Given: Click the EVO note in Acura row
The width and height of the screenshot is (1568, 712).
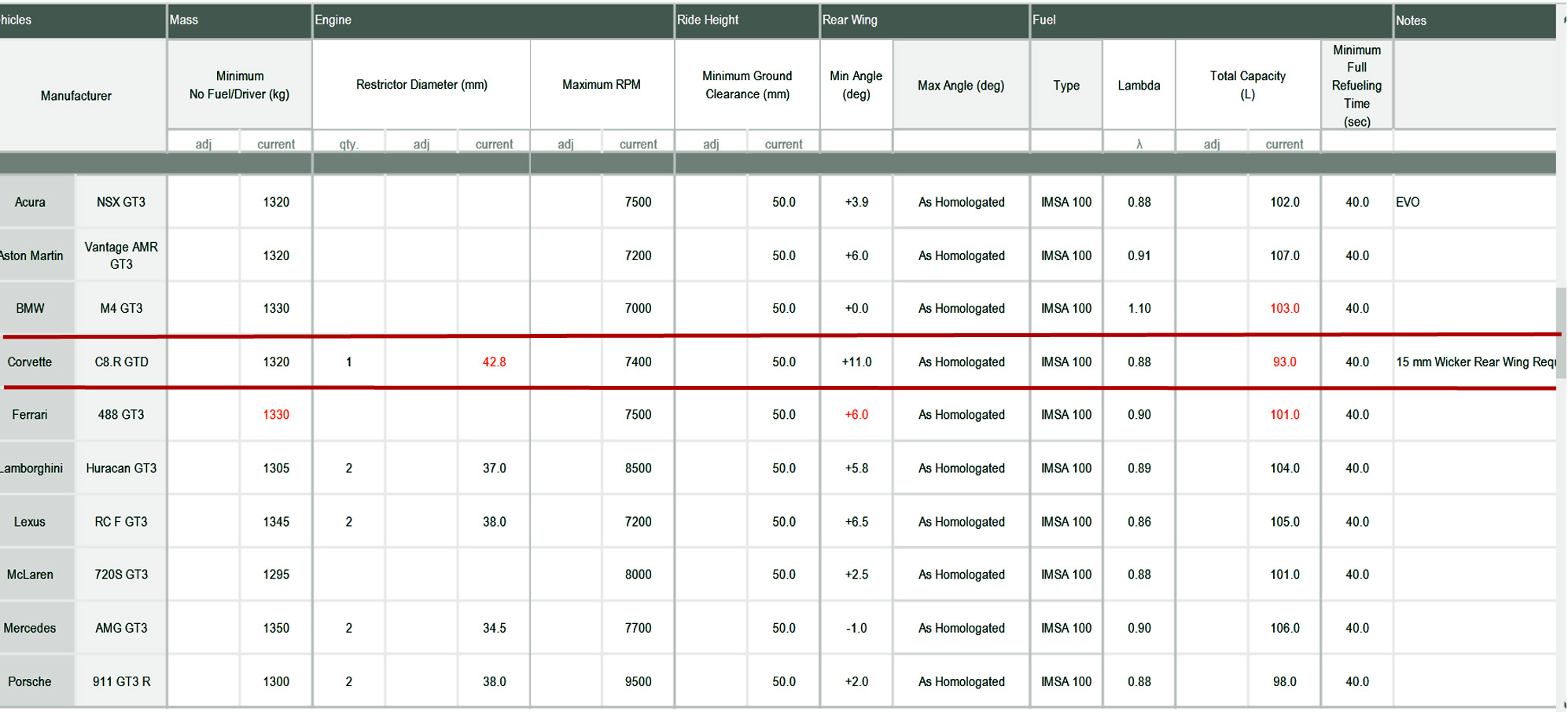Looking at the screenshot, I should tap(1408, 202).
